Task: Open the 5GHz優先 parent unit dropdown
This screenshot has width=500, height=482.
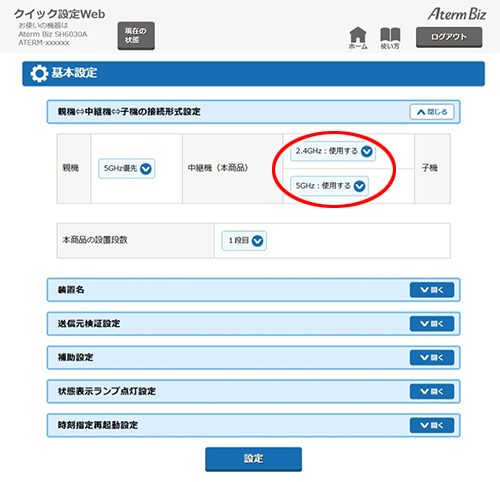Action: 127,168
